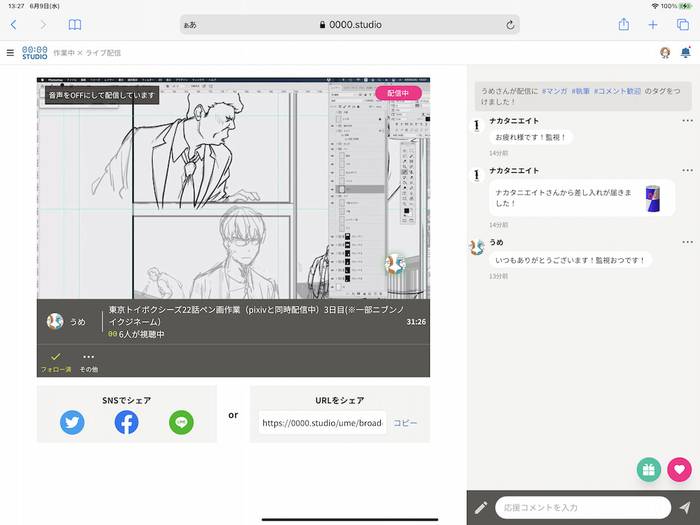Image resolution: width=700 pixels, height=525 pixels.
Task: Click the stream title 東京トイボクシーズ22話
Action: coord(256,315)
